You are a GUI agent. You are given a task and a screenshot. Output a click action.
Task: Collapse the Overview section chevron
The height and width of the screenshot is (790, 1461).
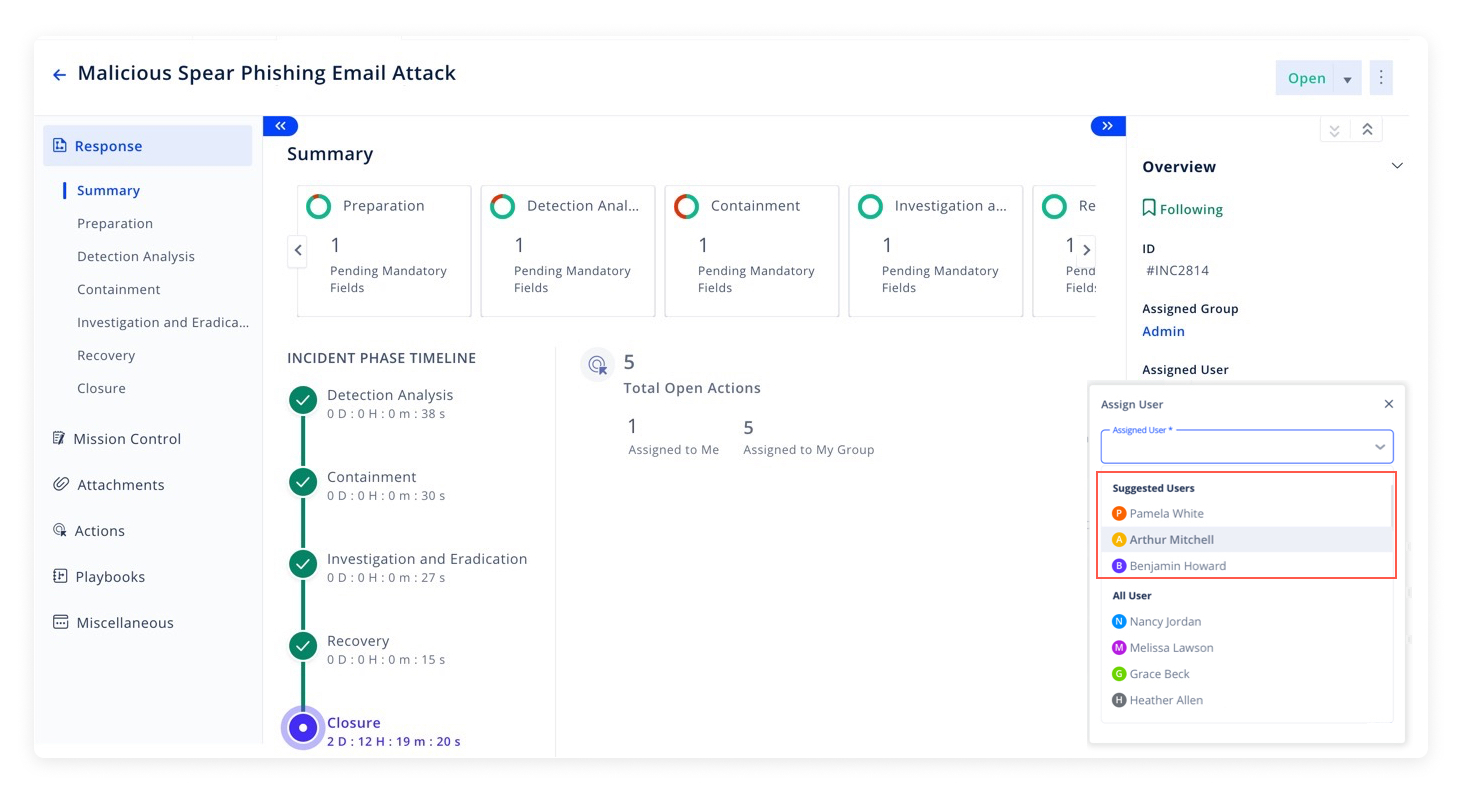[x=1397, y=166]
